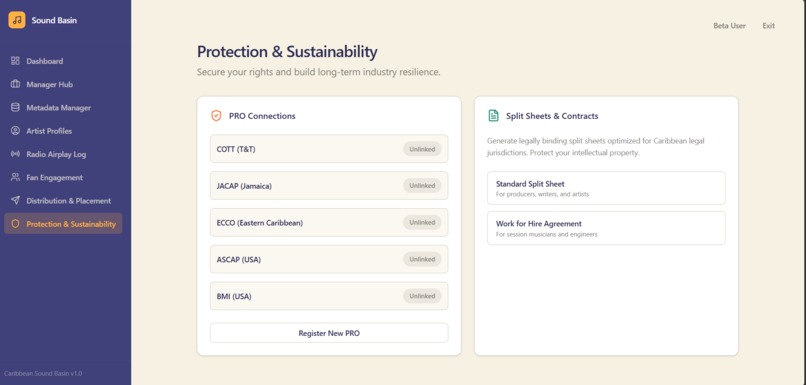Click the Protection & Sustainability page heading

pos(287,51)
